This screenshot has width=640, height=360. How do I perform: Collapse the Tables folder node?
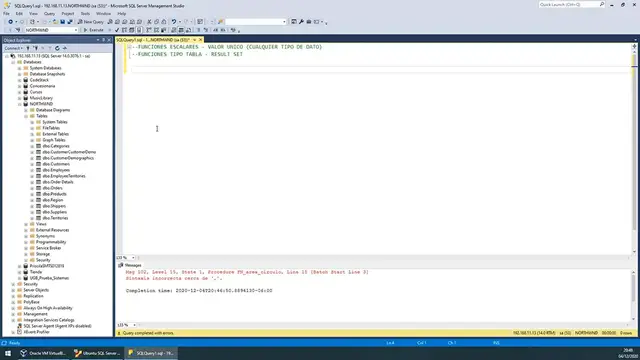pyautogui.click(x=26, y=116)
